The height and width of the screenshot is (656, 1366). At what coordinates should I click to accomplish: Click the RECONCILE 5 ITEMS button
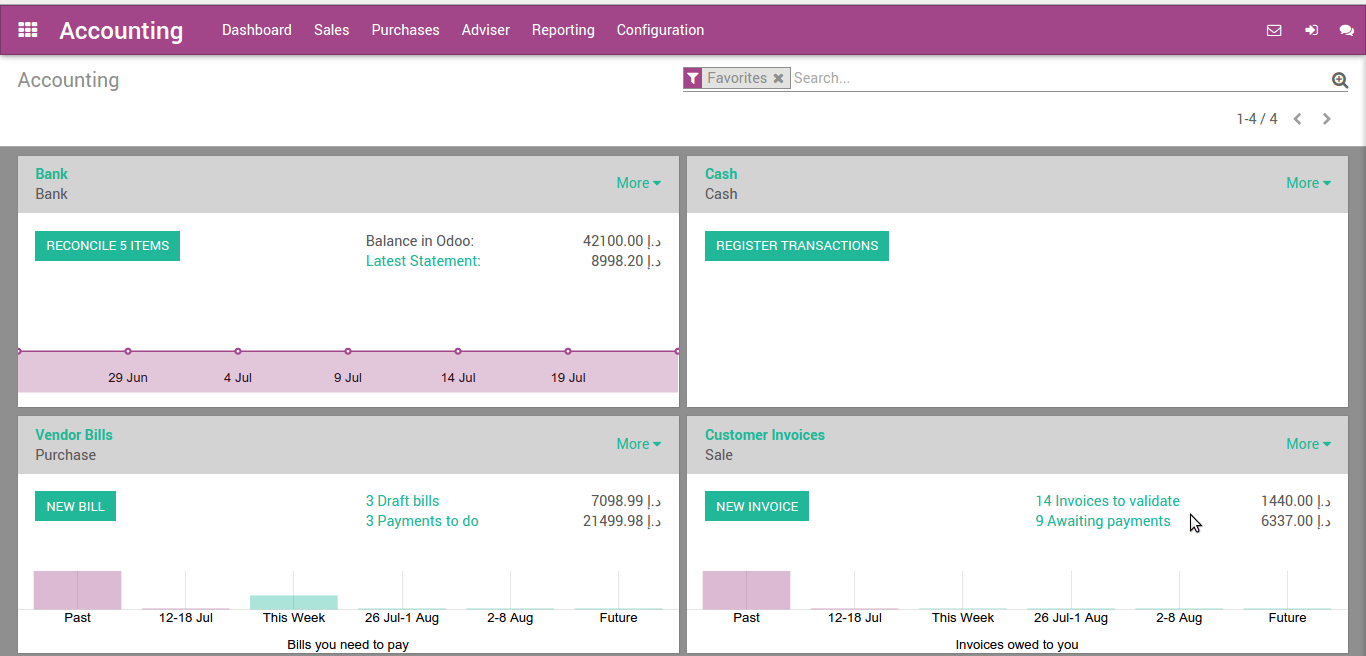tap(107, 246)
